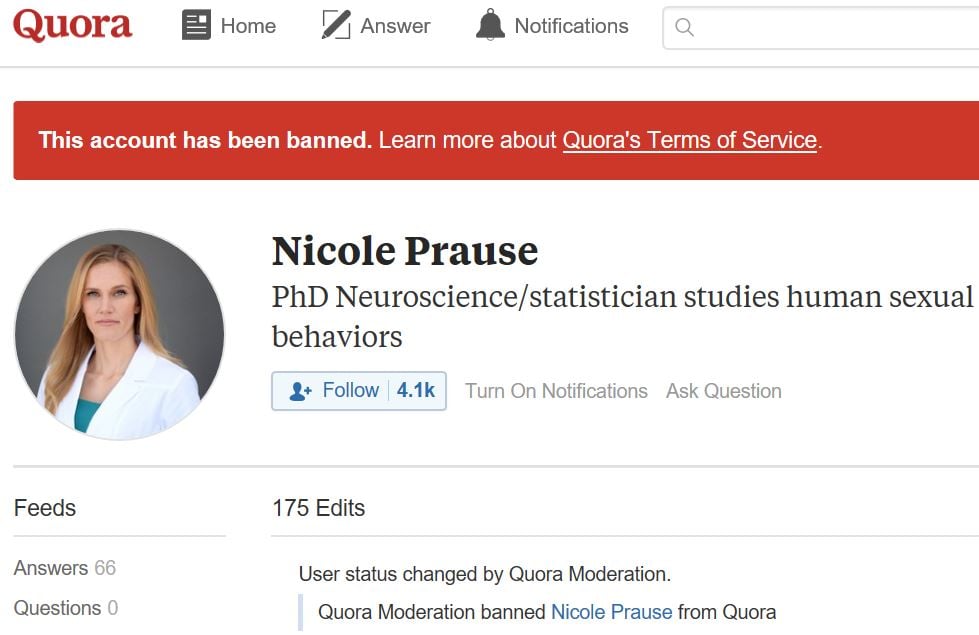Click the 175 Edits heading
The height and width of the screenshot is (635, 979).
tap(318, 508)
